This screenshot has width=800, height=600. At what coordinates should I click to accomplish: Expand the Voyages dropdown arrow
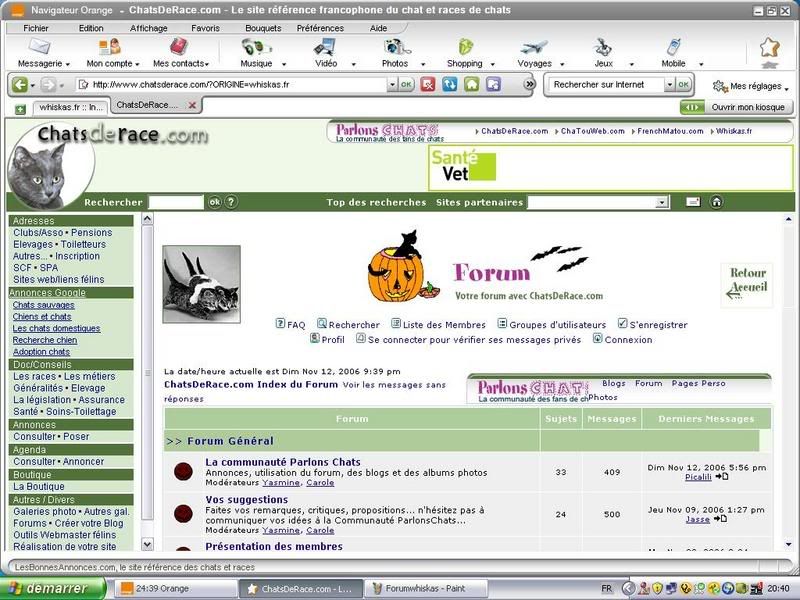562,65
